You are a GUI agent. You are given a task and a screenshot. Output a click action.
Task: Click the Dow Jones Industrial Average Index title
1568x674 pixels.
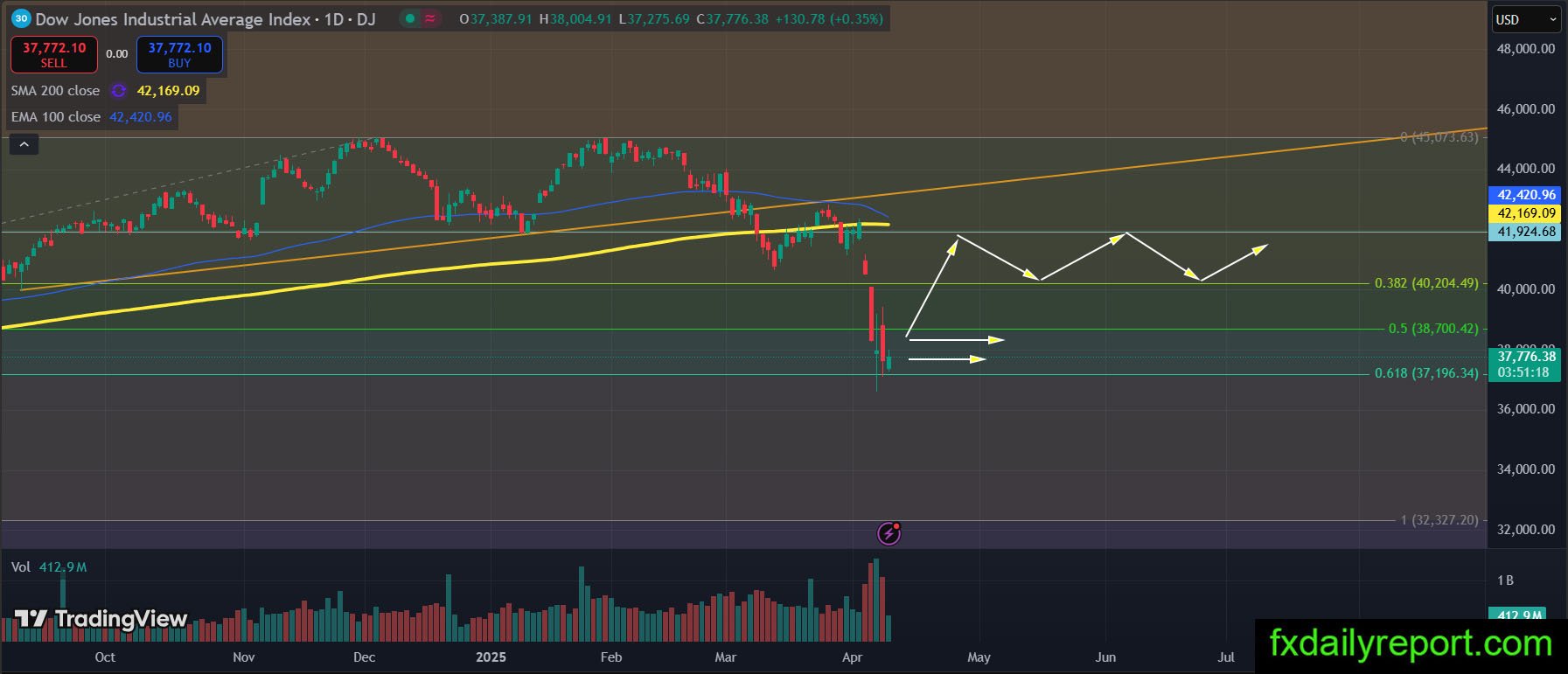tap(173, 18)
